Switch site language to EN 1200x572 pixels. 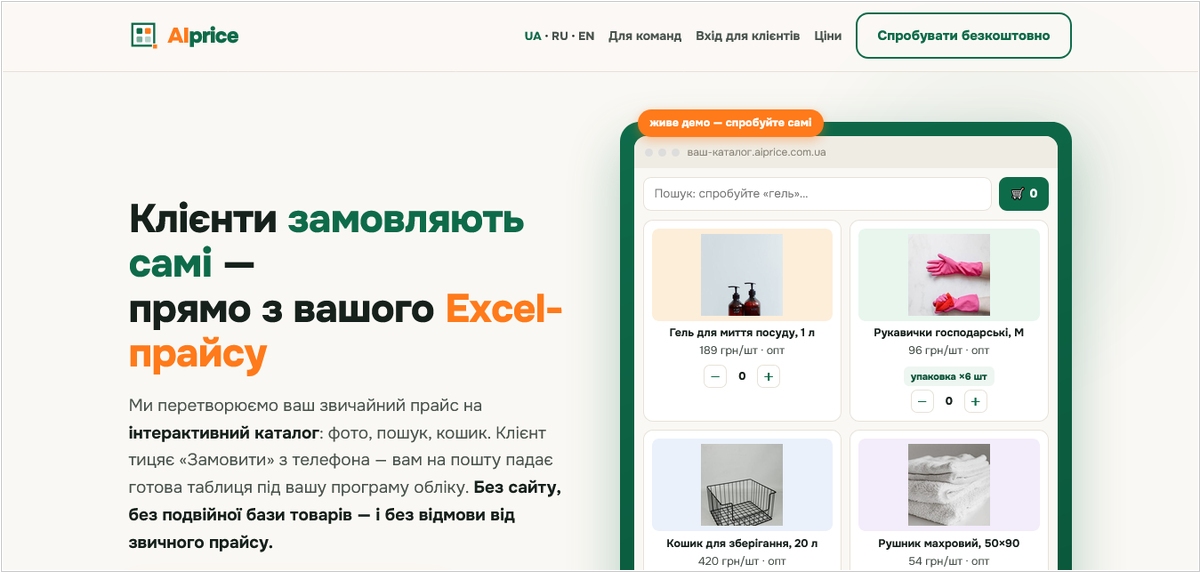coord(586,36)
